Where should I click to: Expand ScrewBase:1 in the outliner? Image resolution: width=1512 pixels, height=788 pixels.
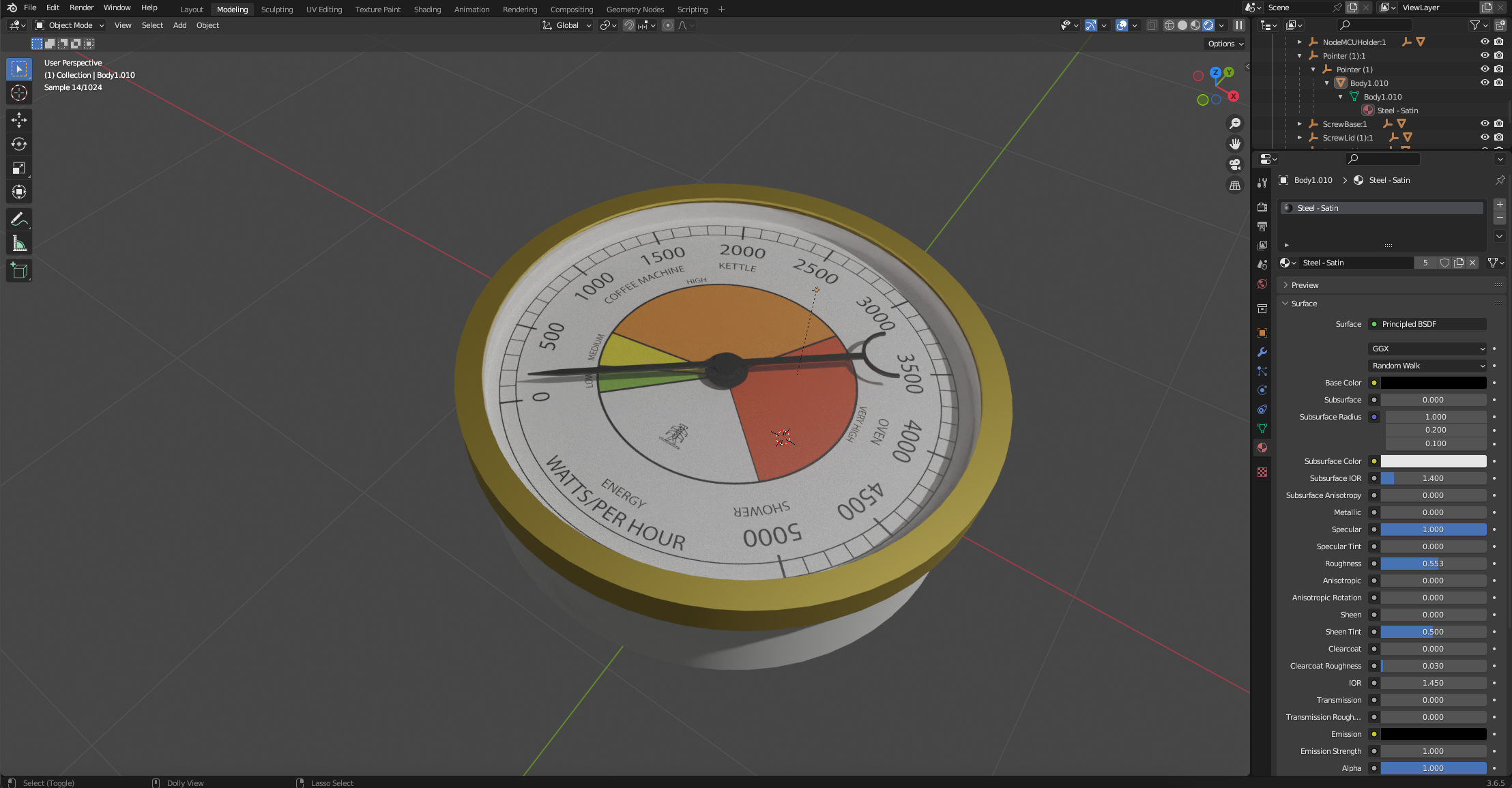point(1300,124)
